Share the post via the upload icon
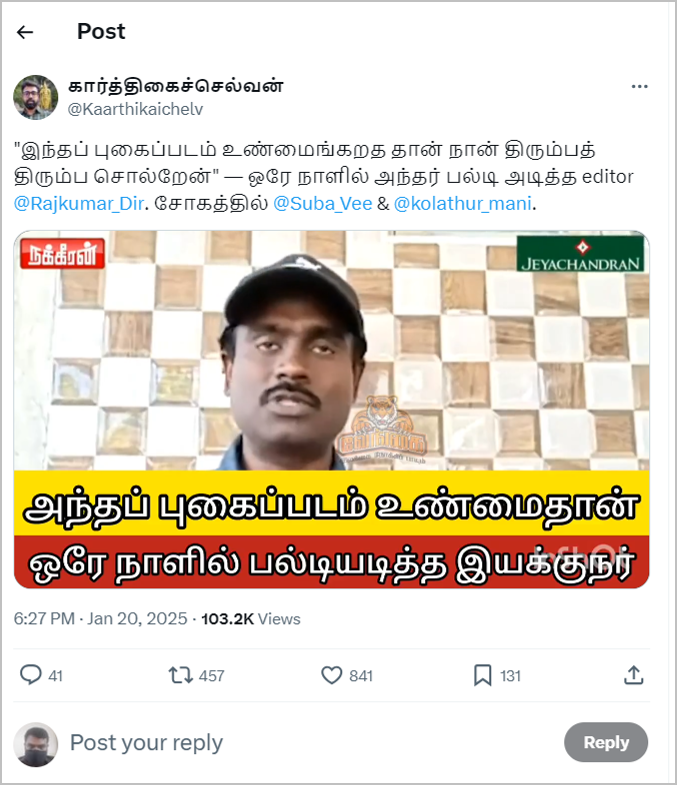 point(633,675)
